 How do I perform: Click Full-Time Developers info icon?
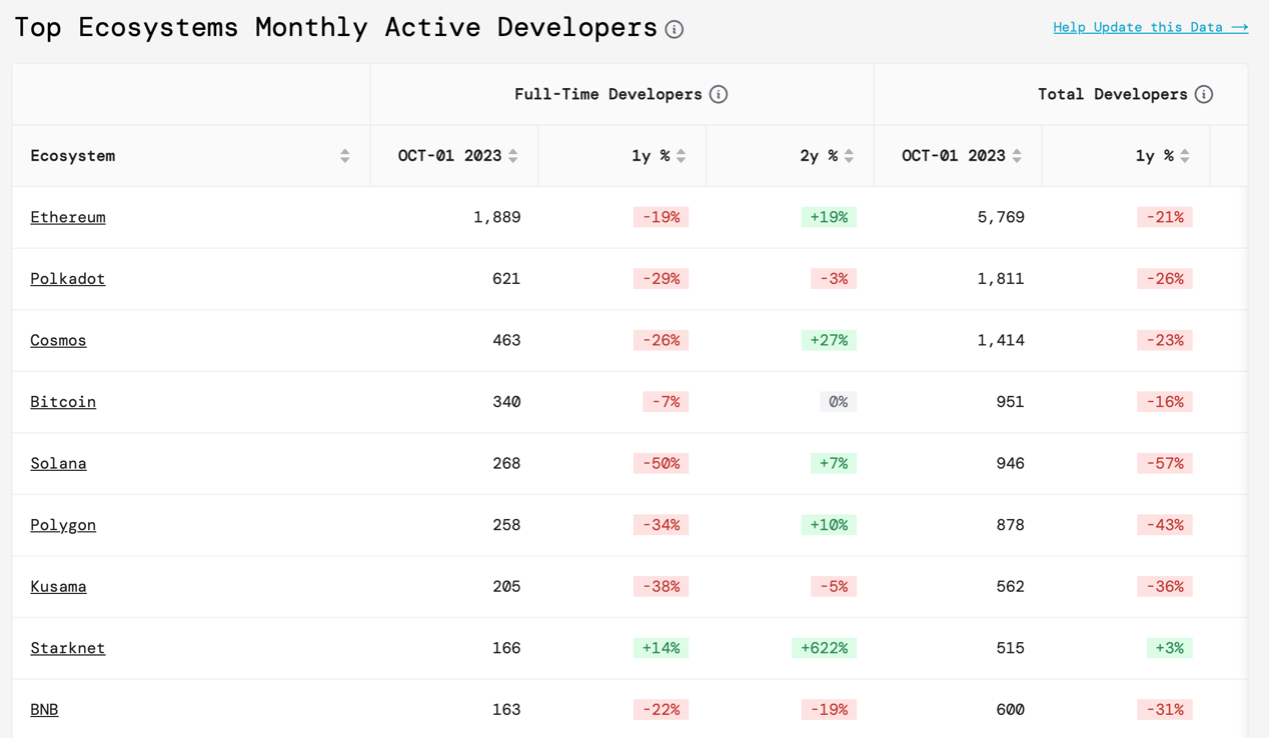coord(718,94)
